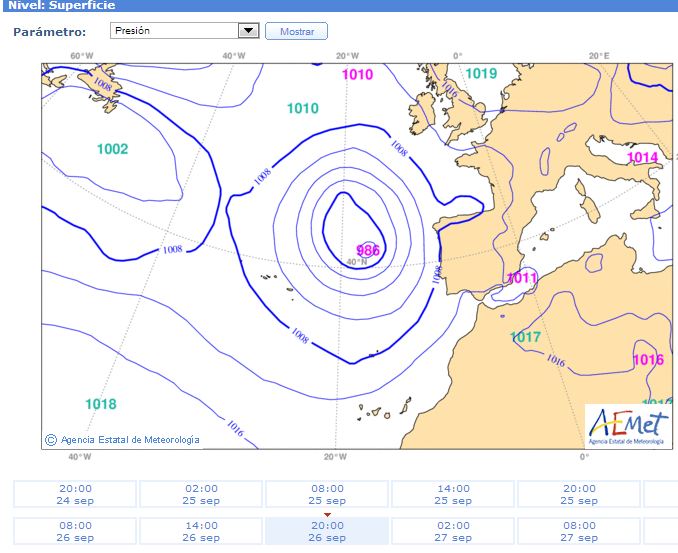Select the 08:00 27 sep time slot
The image size is (678, 553).
click(579, 530)
